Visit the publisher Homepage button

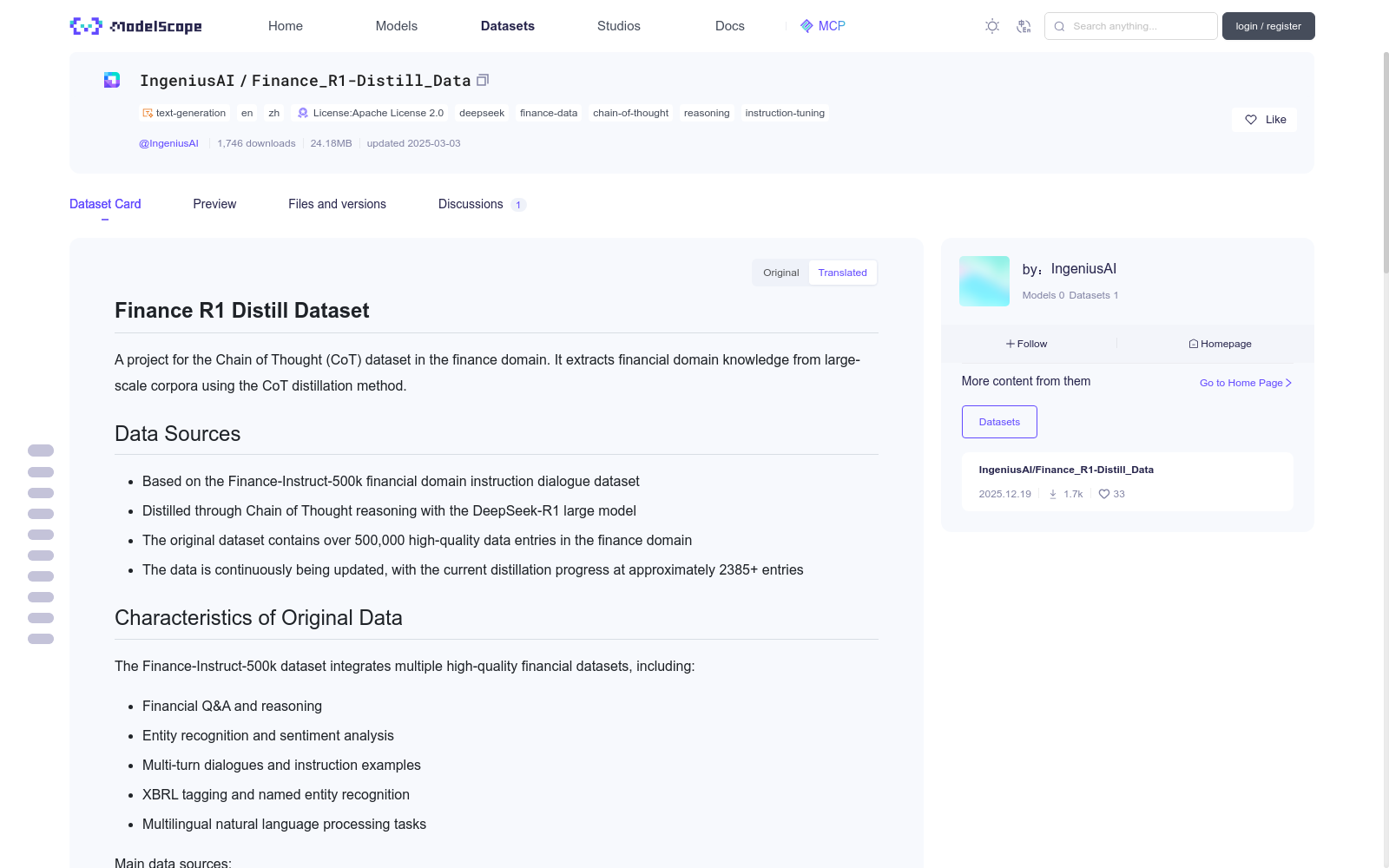[x=1220, y=344]
